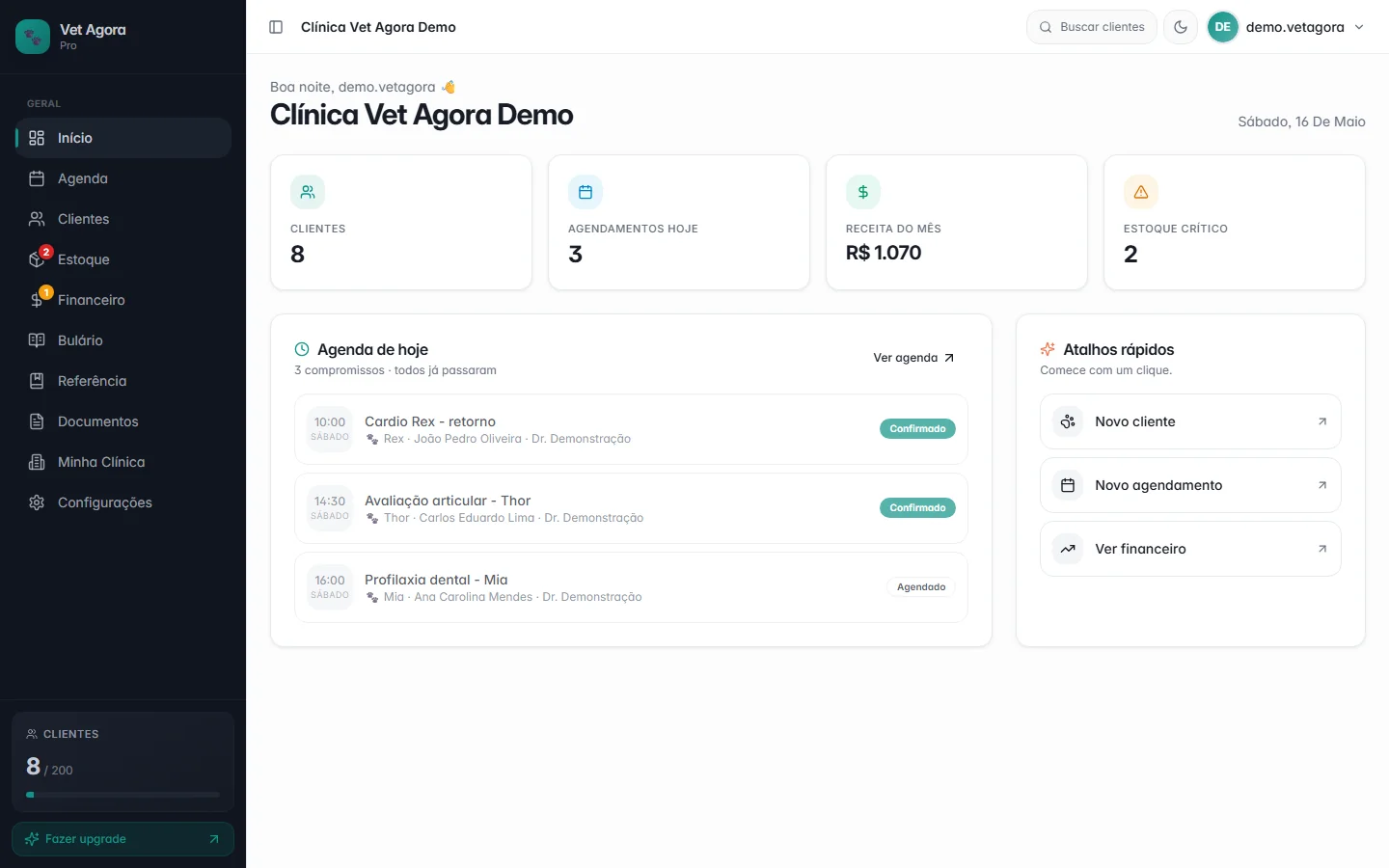Click the clients usage progress bar

pos(123,795)
